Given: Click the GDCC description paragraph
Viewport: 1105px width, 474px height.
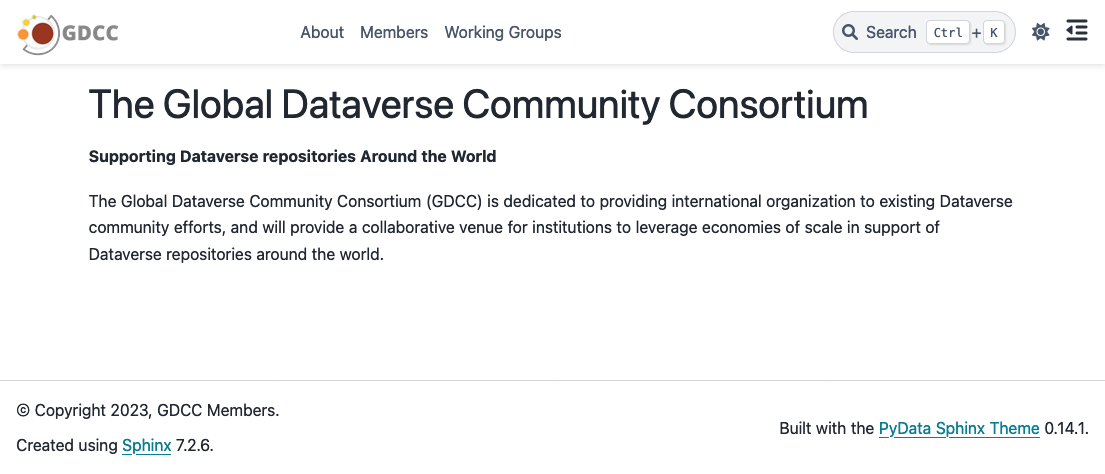Looking at the screenshot, I should click(x=550, y=228).
